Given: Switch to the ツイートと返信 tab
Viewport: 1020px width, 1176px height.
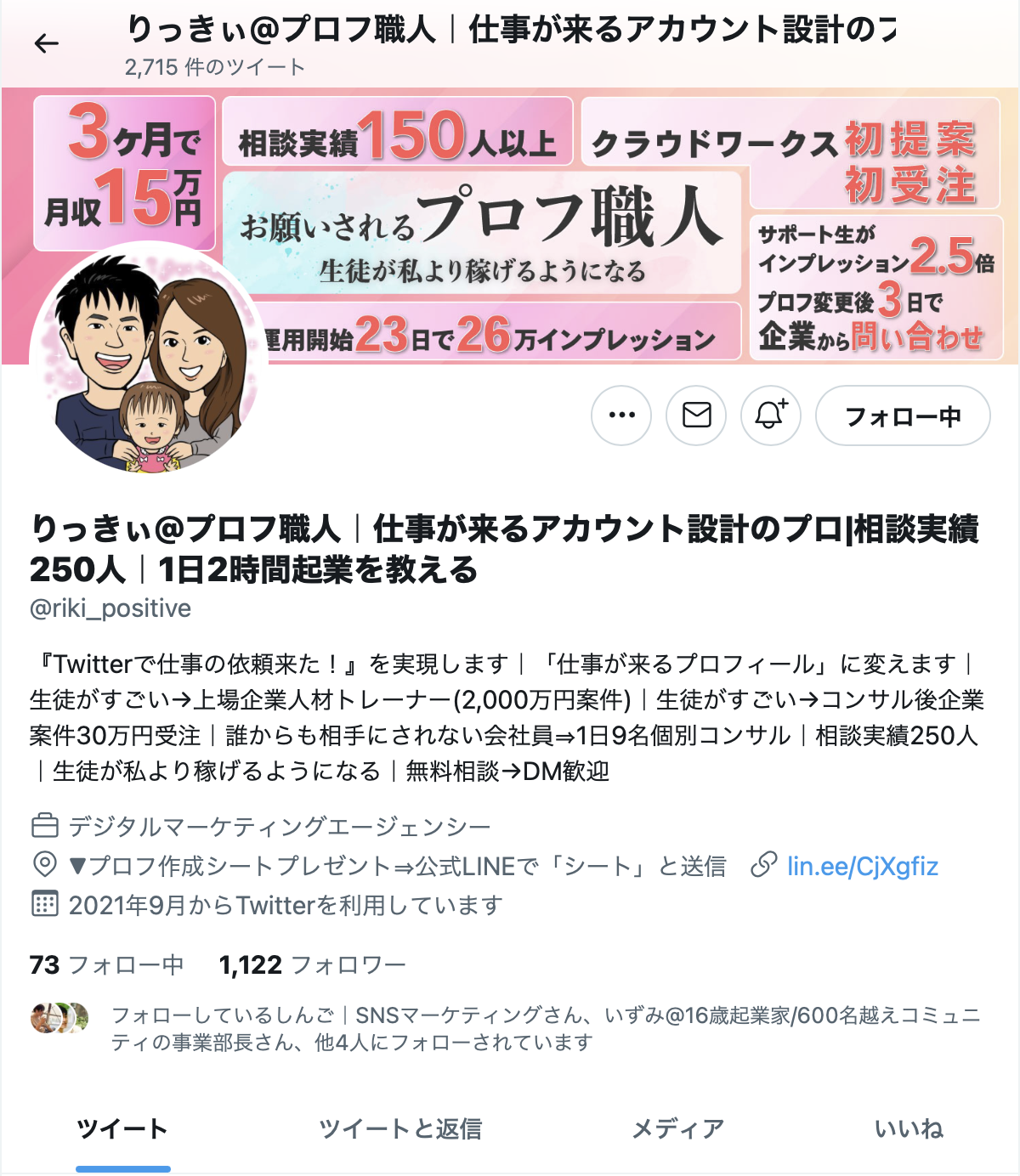Looking at the screenshot, I should point(400,1129).
